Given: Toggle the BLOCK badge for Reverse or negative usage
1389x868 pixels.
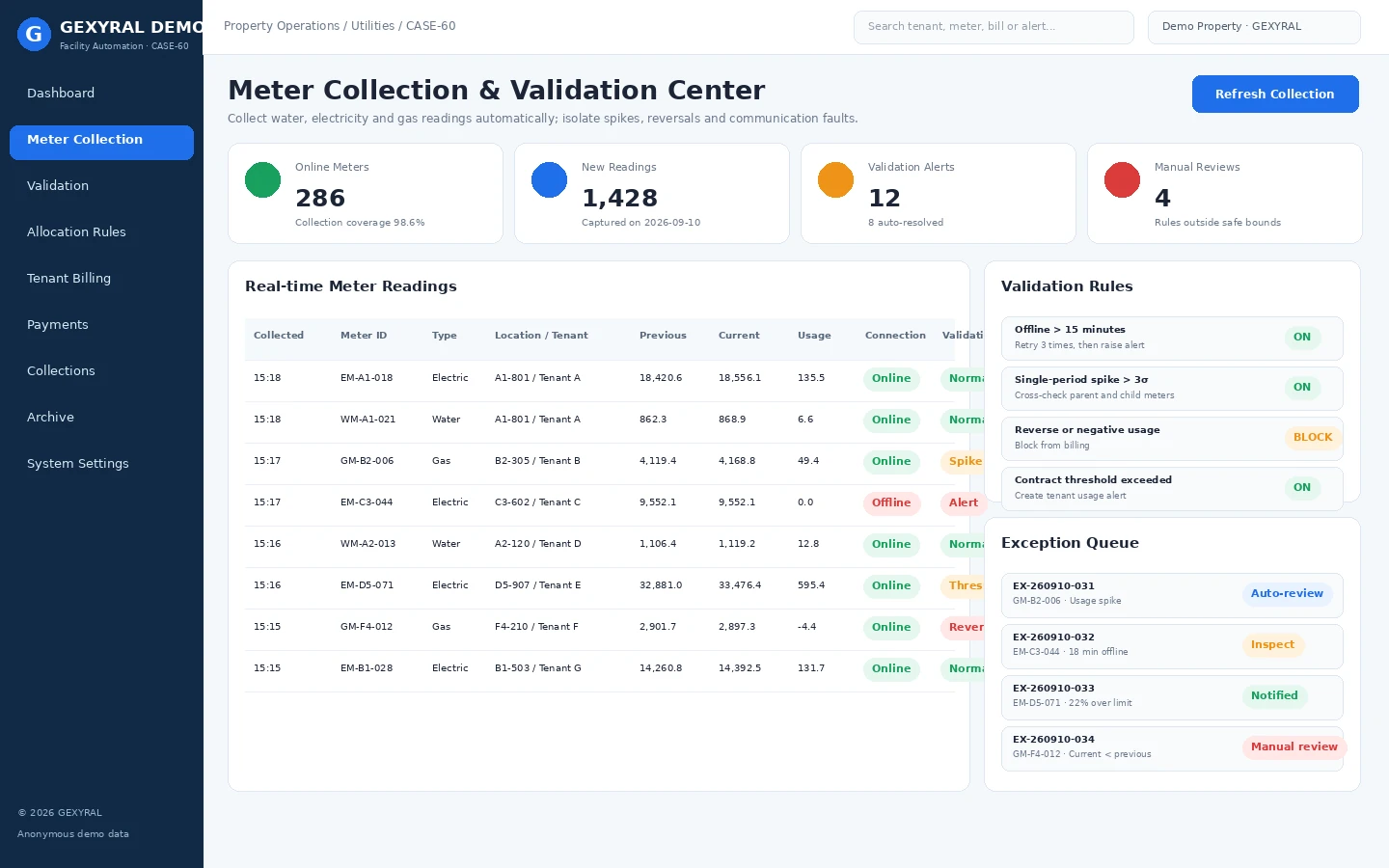Looking at the screenshot, I should pos(1313,438).
